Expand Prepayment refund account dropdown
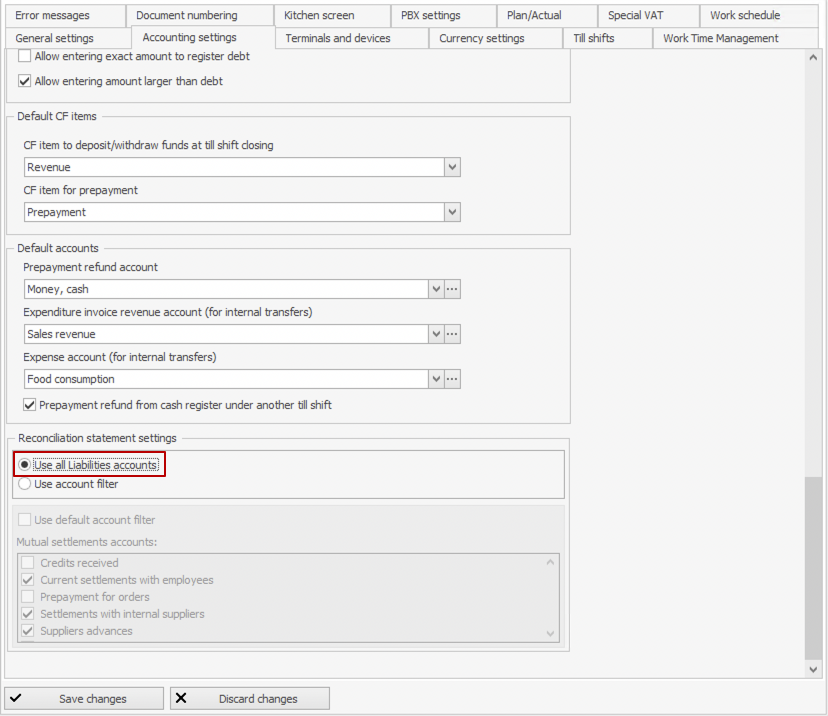Screen dimensions: 828x716 tap(436, 289)
